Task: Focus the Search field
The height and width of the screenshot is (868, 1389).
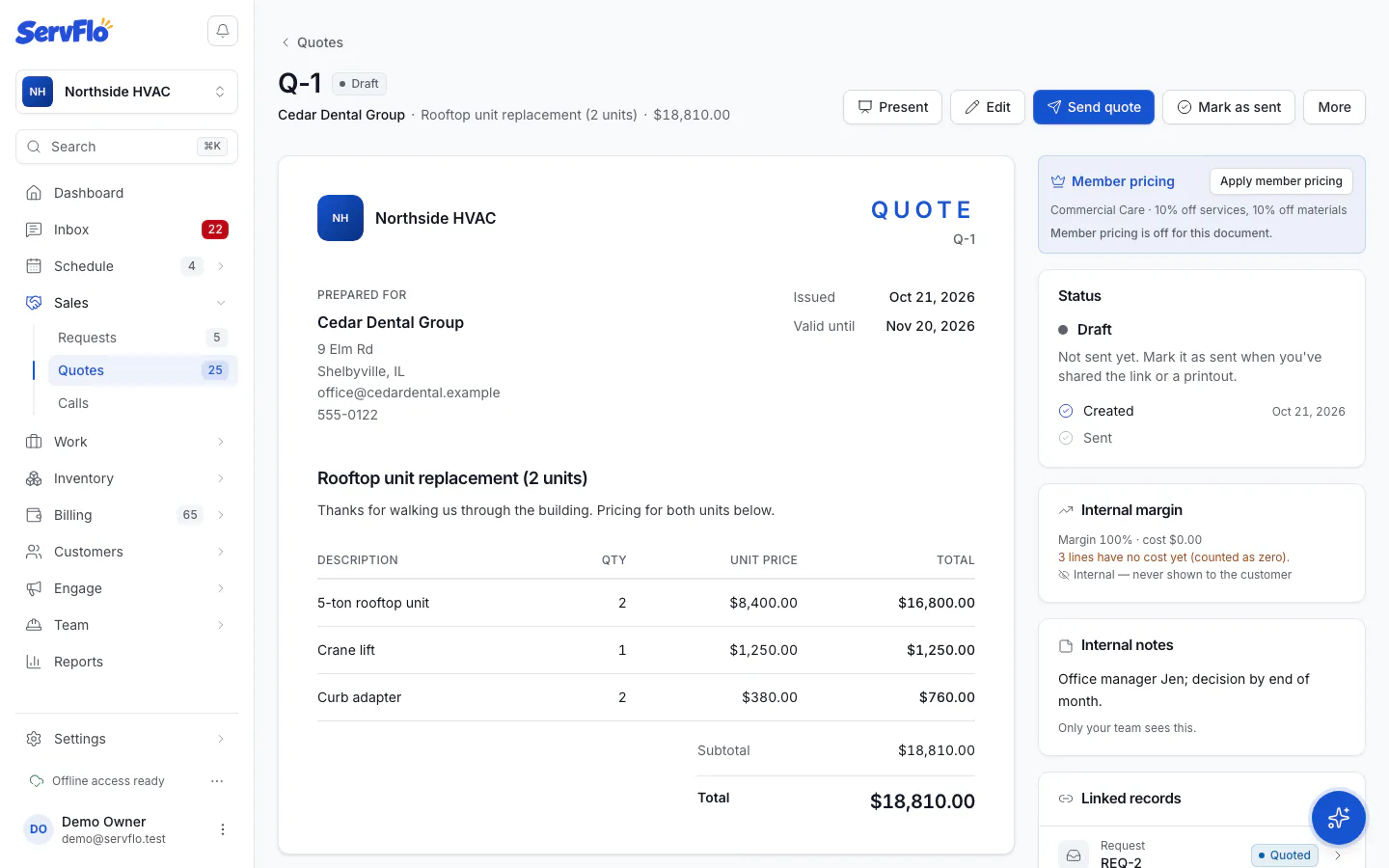Action: coord(126,147)
